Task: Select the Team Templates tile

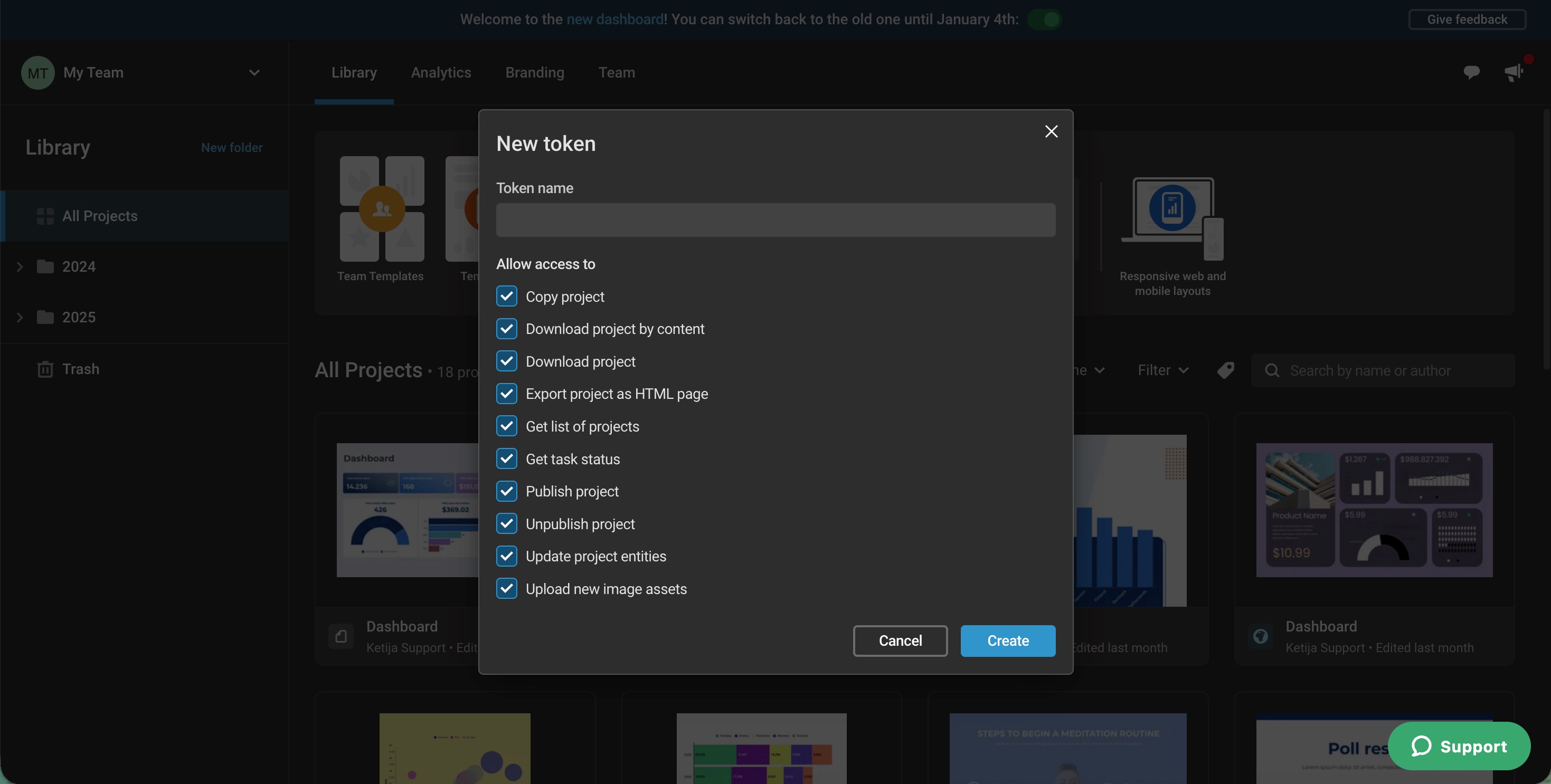Action: click(x=381, y=209)
